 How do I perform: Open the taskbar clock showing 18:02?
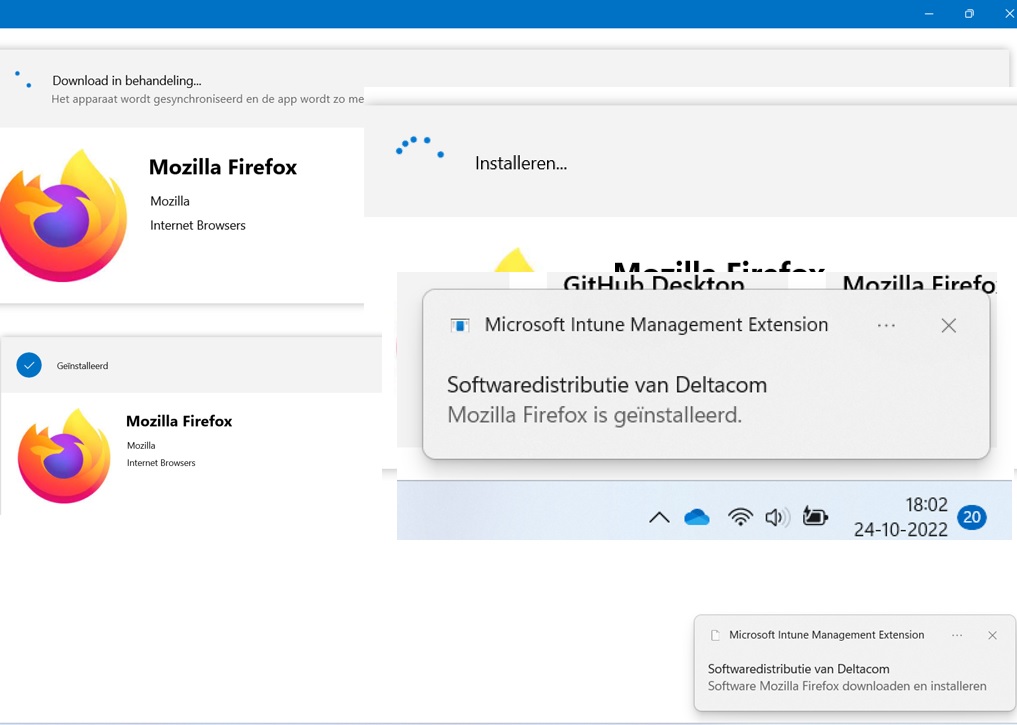coord(926,505)
